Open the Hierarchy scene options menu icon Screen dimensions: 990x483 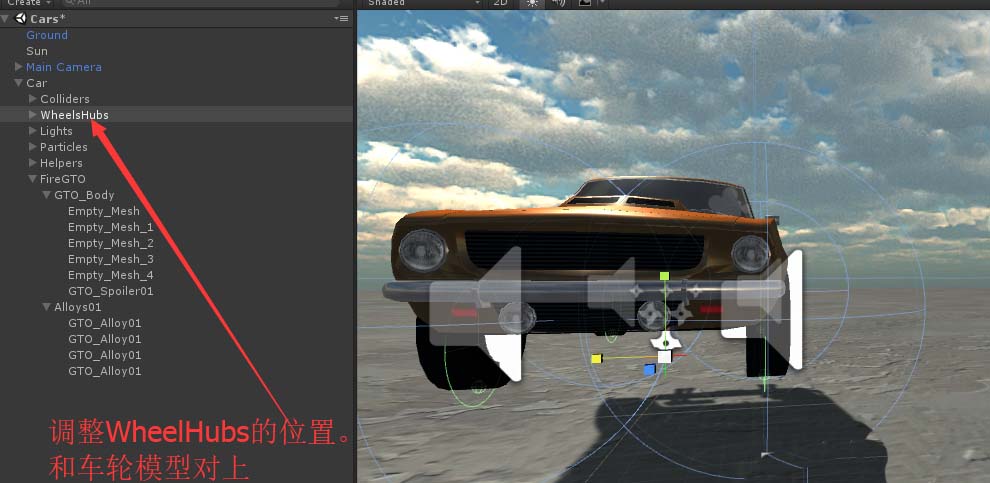(x=341, y=19)
